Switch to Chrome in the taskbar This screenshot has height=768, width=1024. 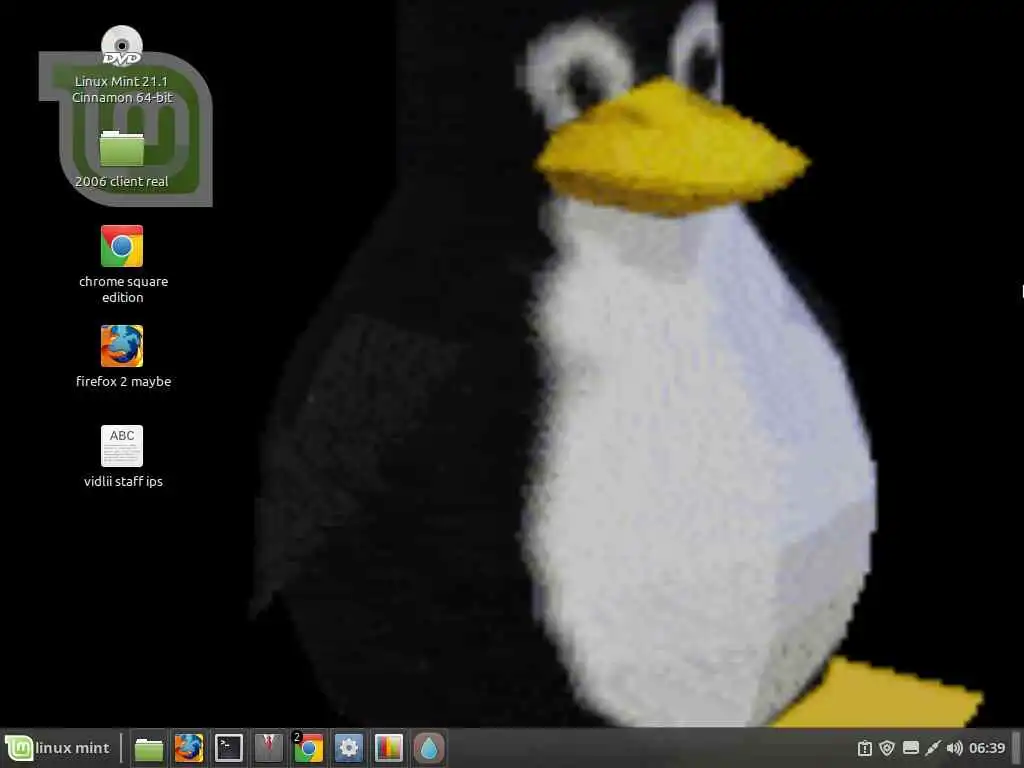[308, 748]
